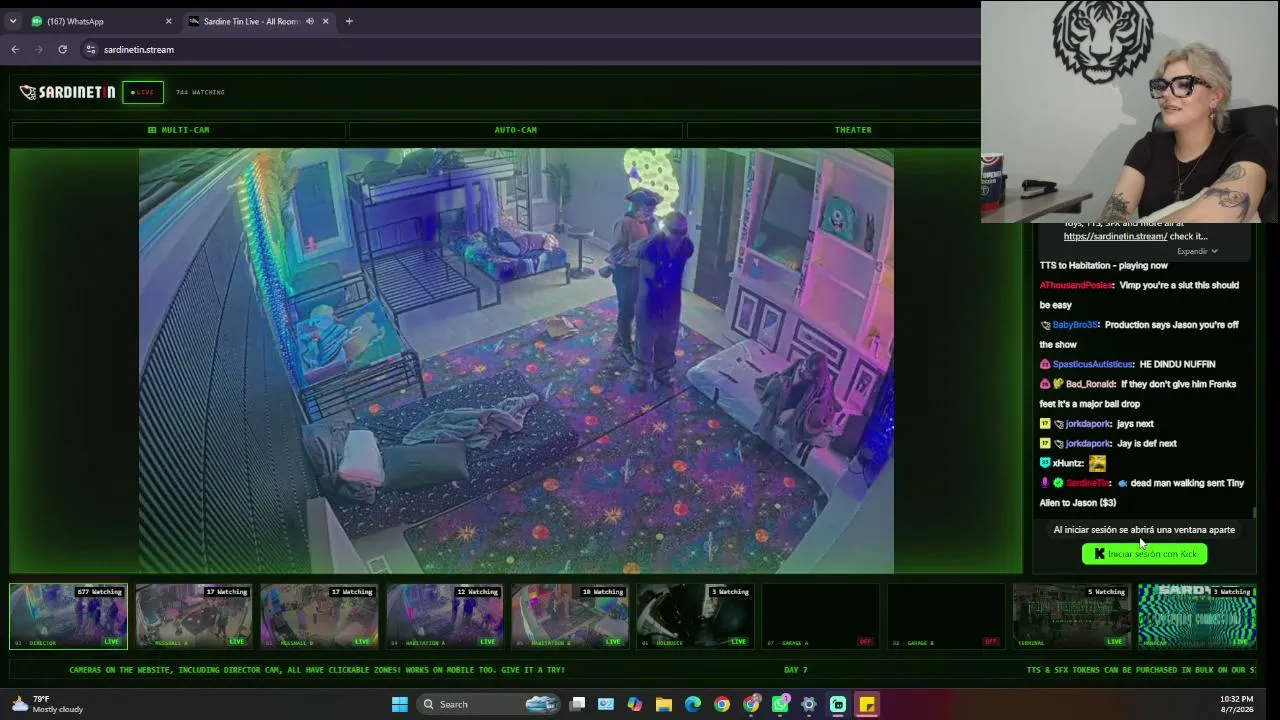Screen dimensions: 1280x720
Task: Open Sticky Notes from the taskbar
Action: click(x=867, y=704)
